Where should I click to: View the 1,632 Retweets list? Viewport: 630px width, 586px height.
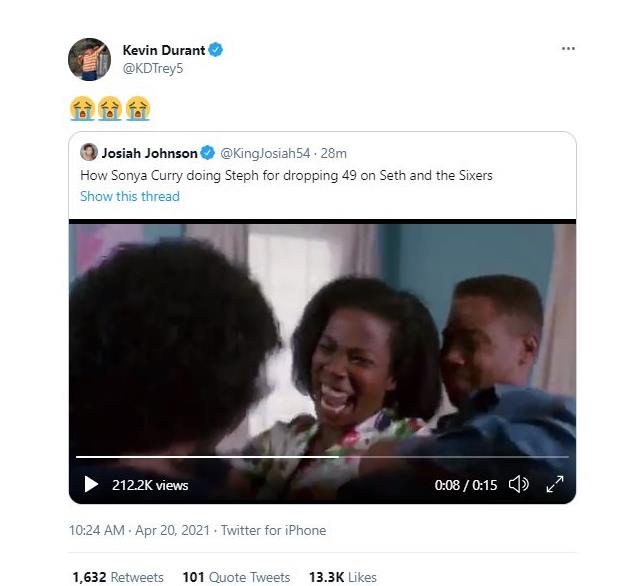118,577
